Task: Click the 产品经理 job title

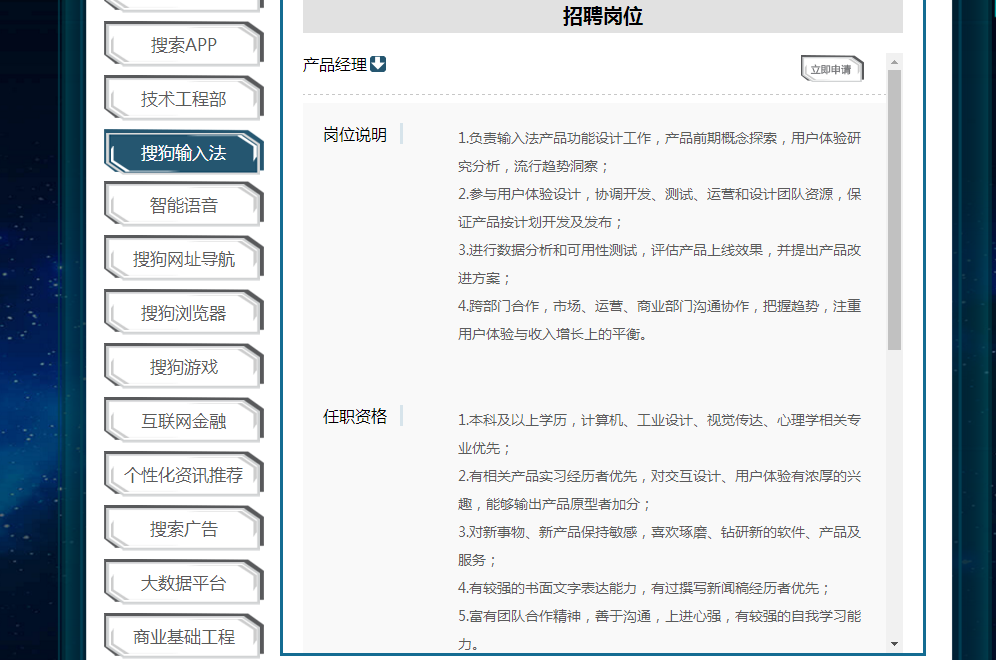Action: tap(335, 65)
